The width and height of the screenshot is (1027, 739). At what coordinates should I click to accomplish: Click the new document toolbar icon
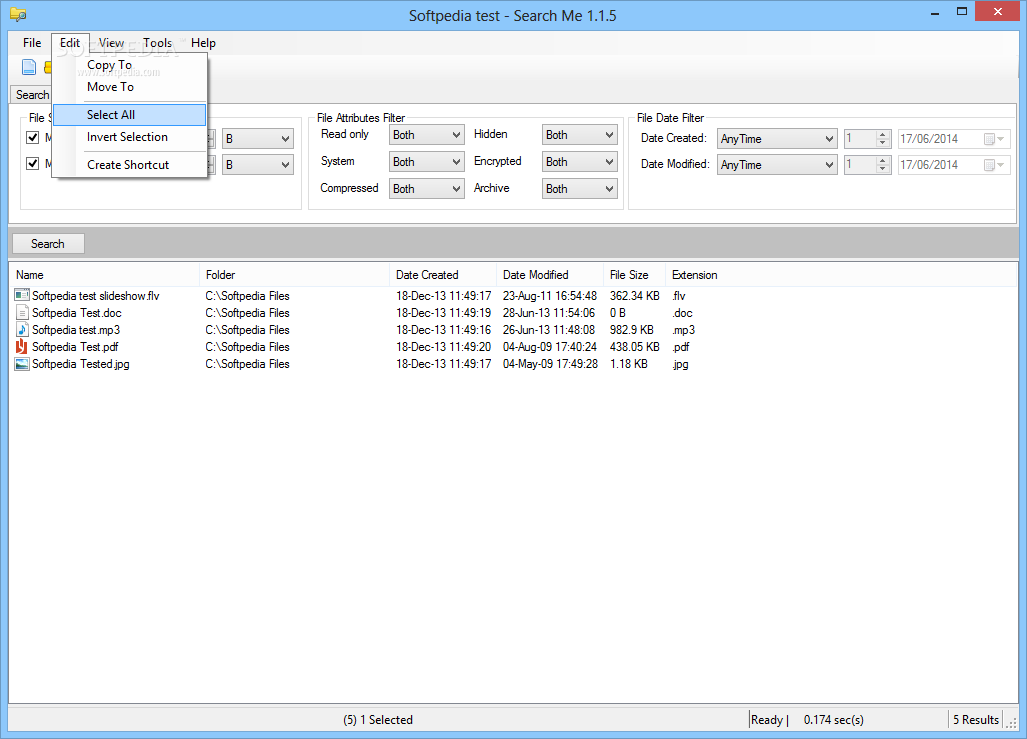coord(29,67)
